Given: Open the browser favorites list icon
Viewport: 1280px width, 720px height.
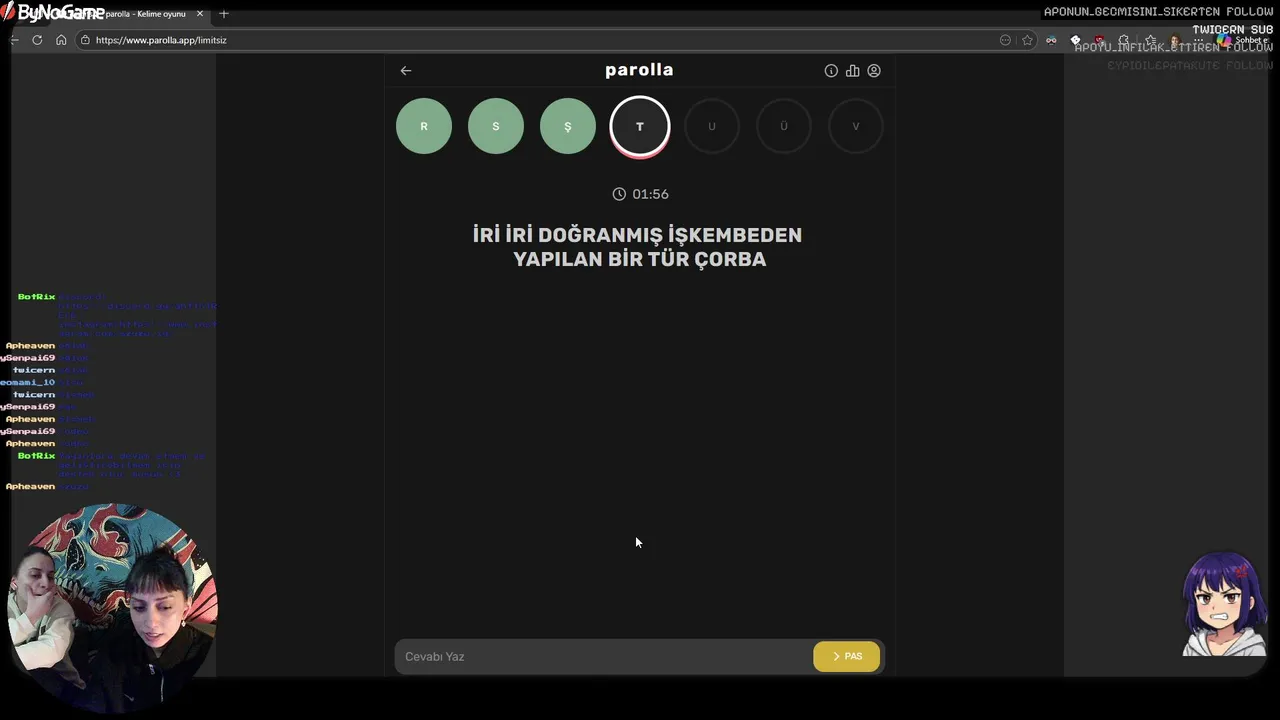Looking at the screenshot, I should click(x=1151, y=40).
